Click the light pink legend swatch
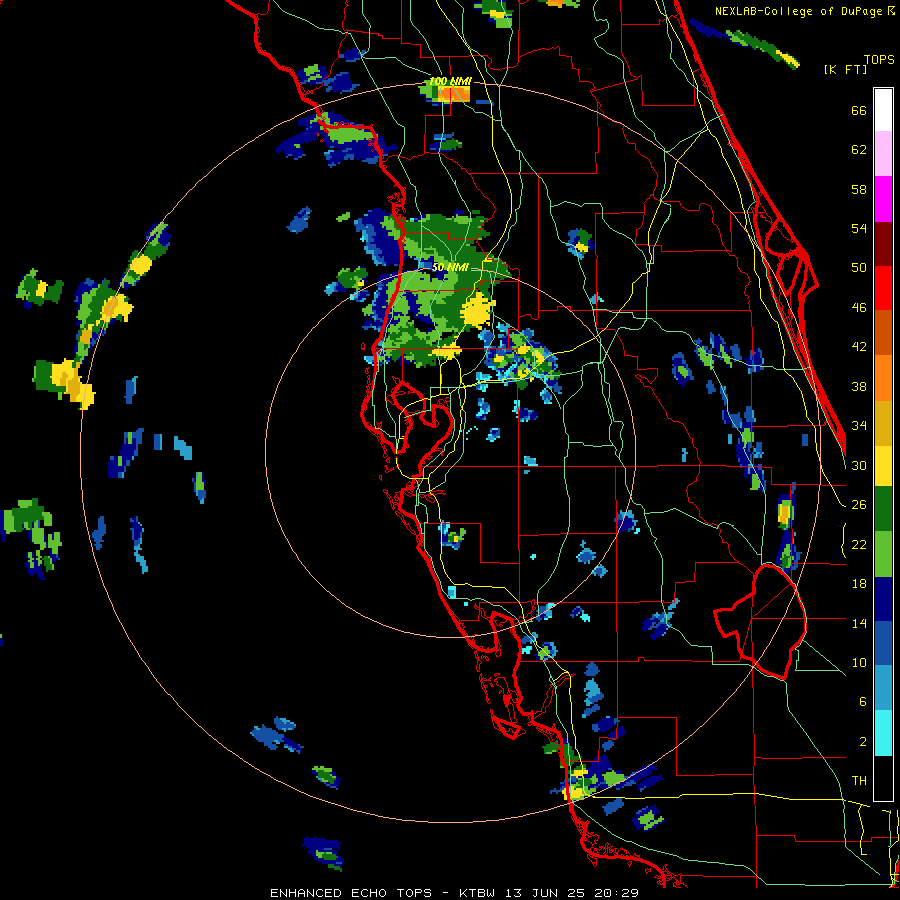 click(883, 154)
